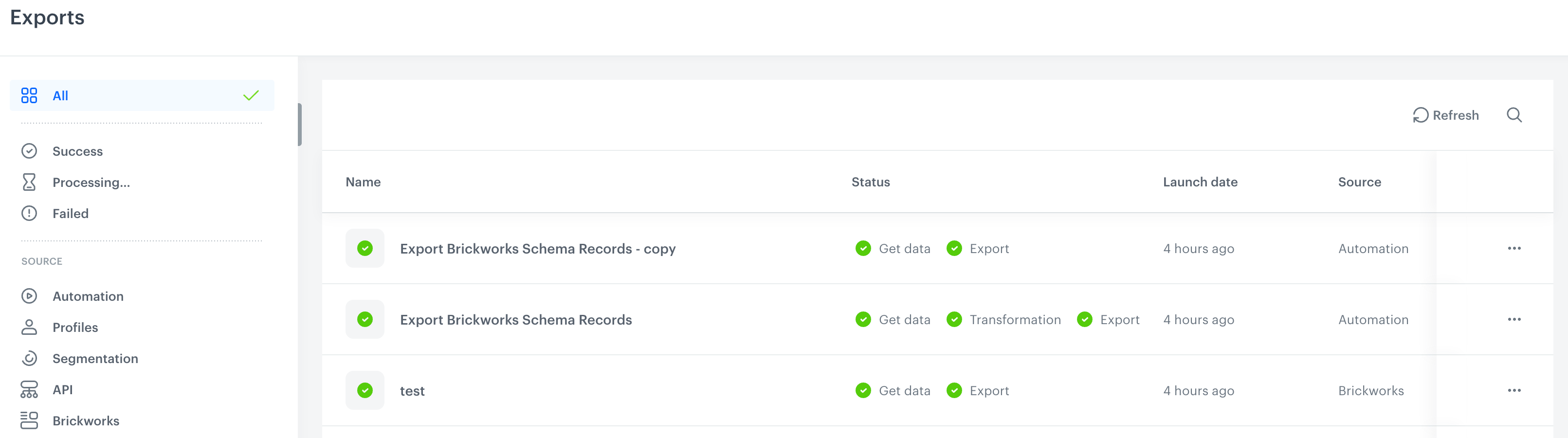Click the Automation play icon in sidebar
Screen dimensions: 1568x438
30,296
